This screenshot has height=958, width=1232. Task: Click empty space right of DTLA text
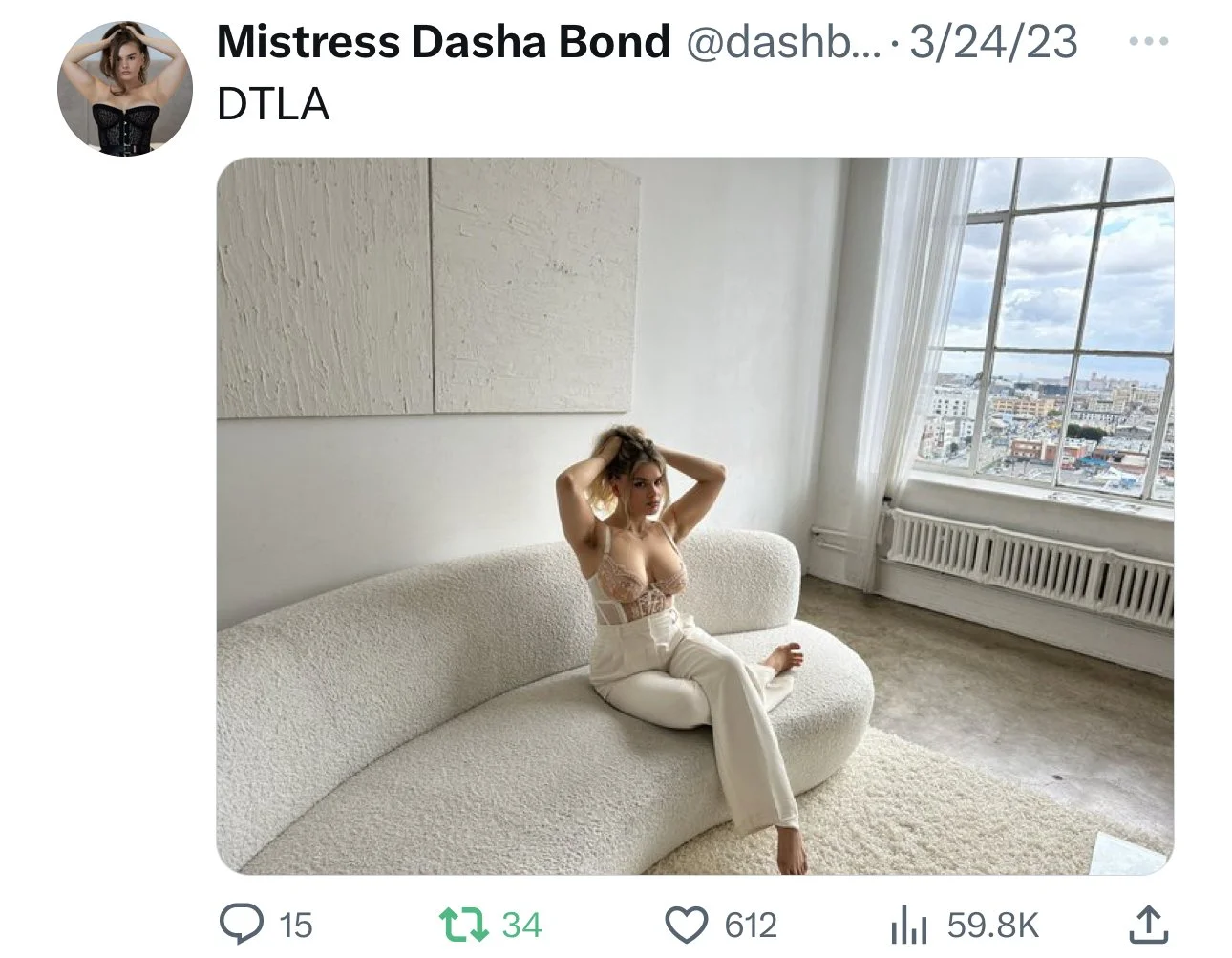pos(745,104)
